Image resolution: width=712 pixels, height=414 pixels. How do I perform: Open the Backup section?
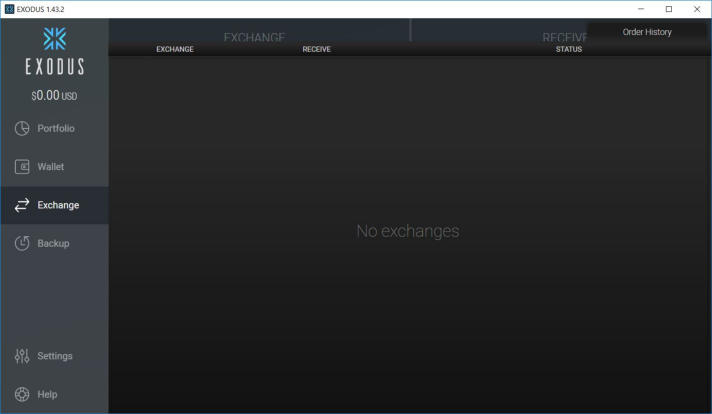[54, 243]
